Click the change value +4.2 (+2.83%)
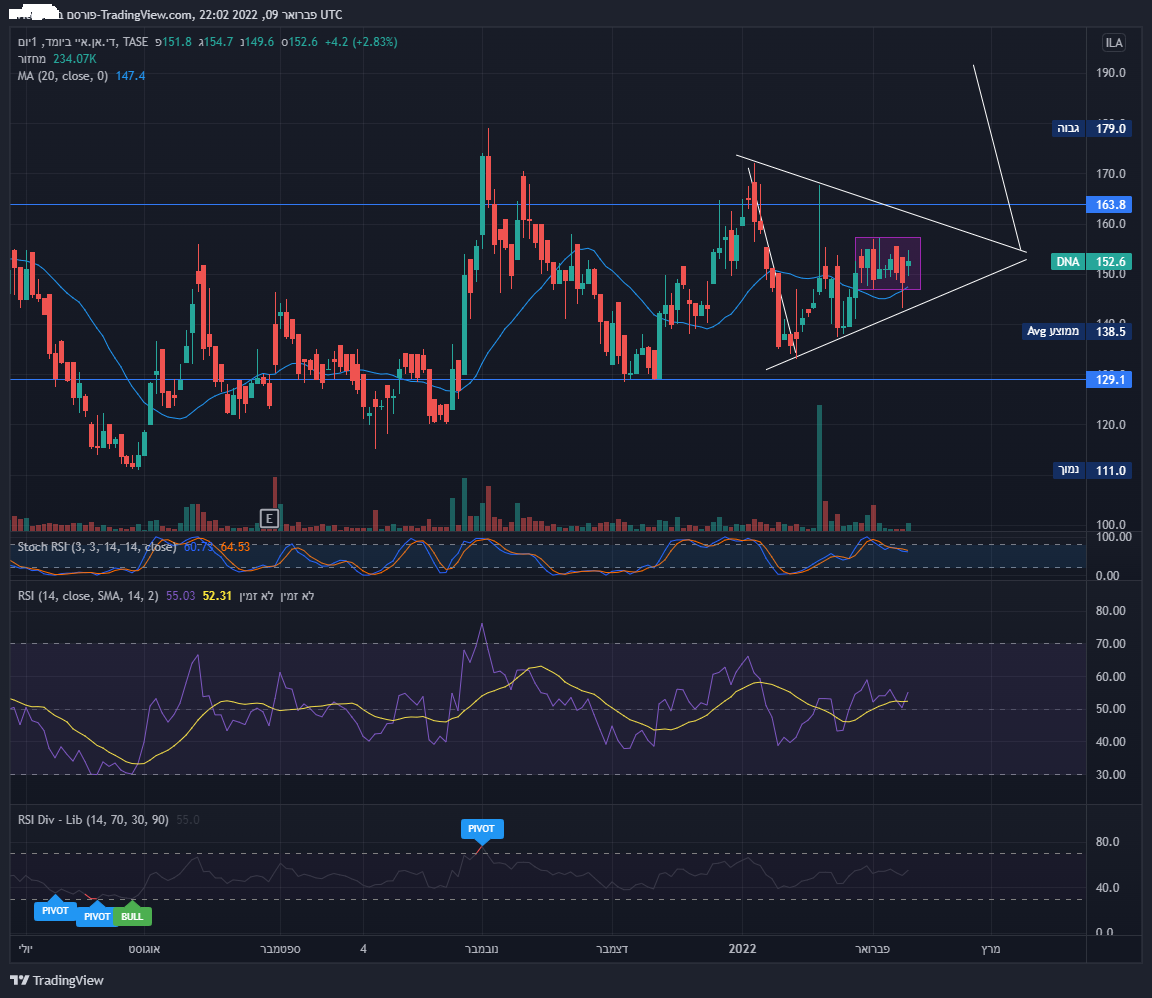 click(361, 42)
